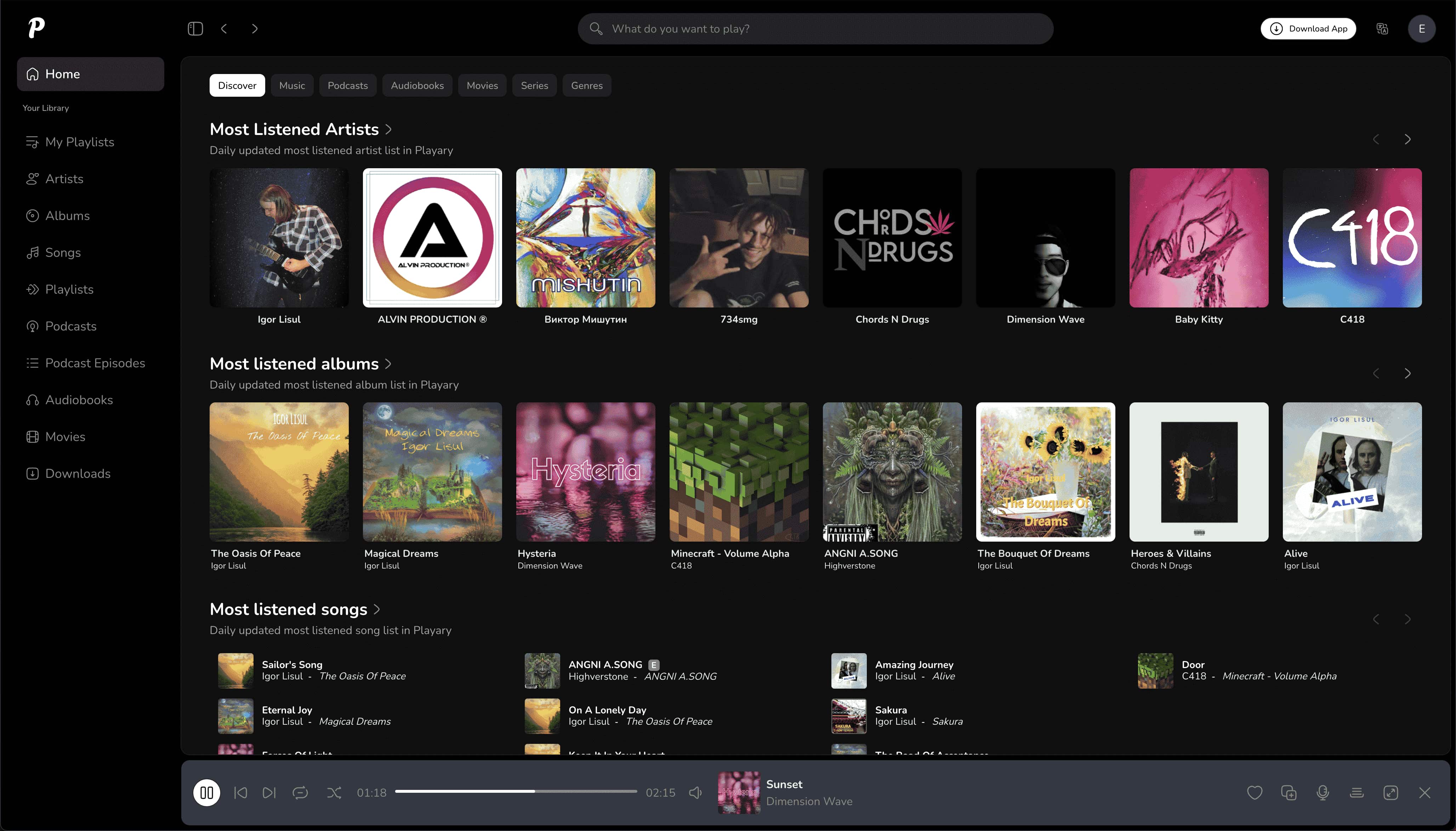
Task: Add current track to playlist
Action: [x=1289, y=793]
